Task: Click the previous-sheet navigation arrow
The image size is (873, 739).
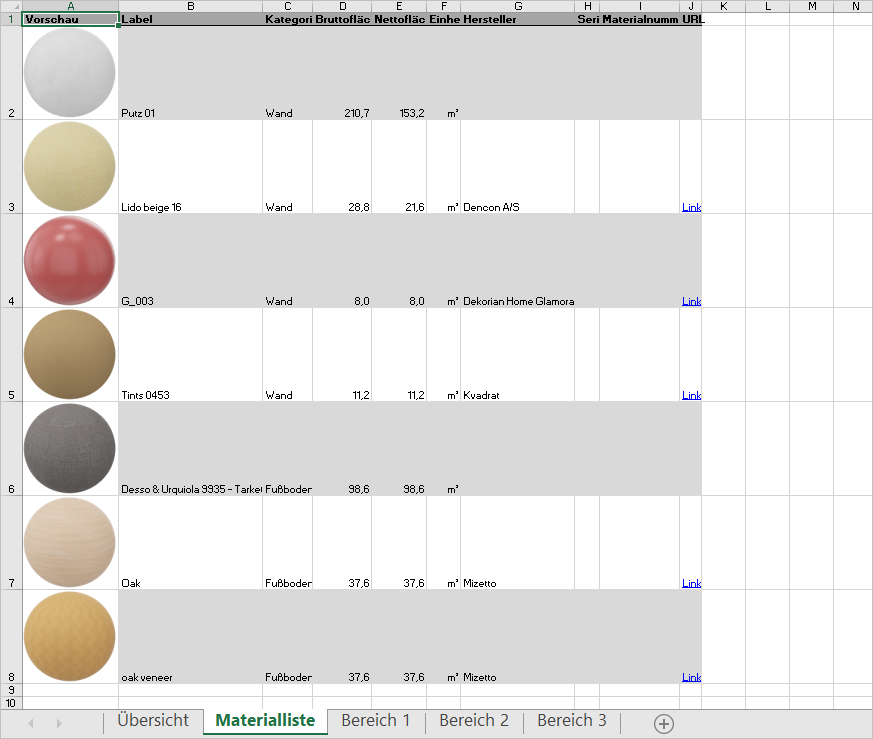Action: [x=30, y=721]
